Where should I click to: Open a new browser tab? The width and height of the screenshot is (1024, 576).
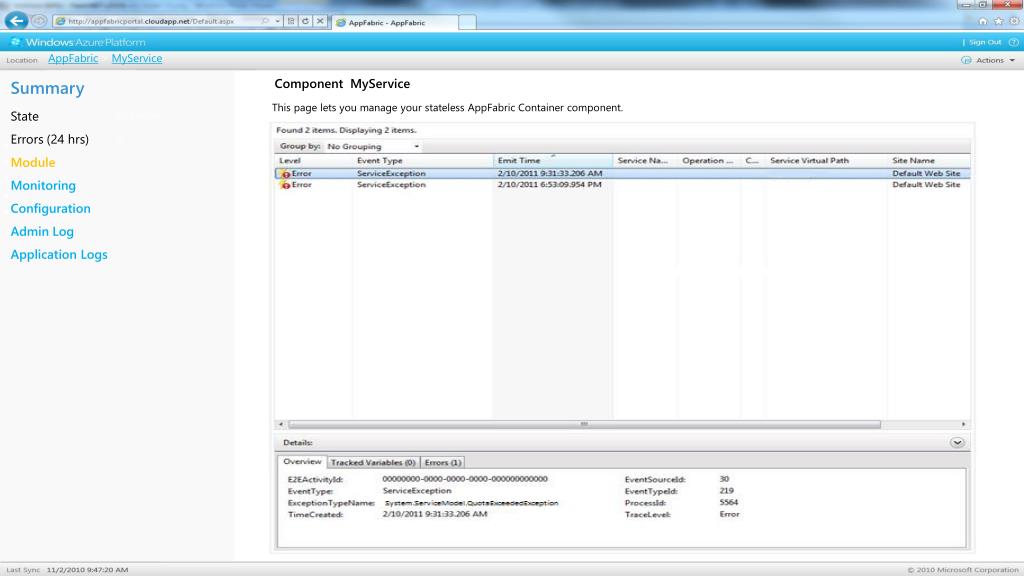(467, 22)
